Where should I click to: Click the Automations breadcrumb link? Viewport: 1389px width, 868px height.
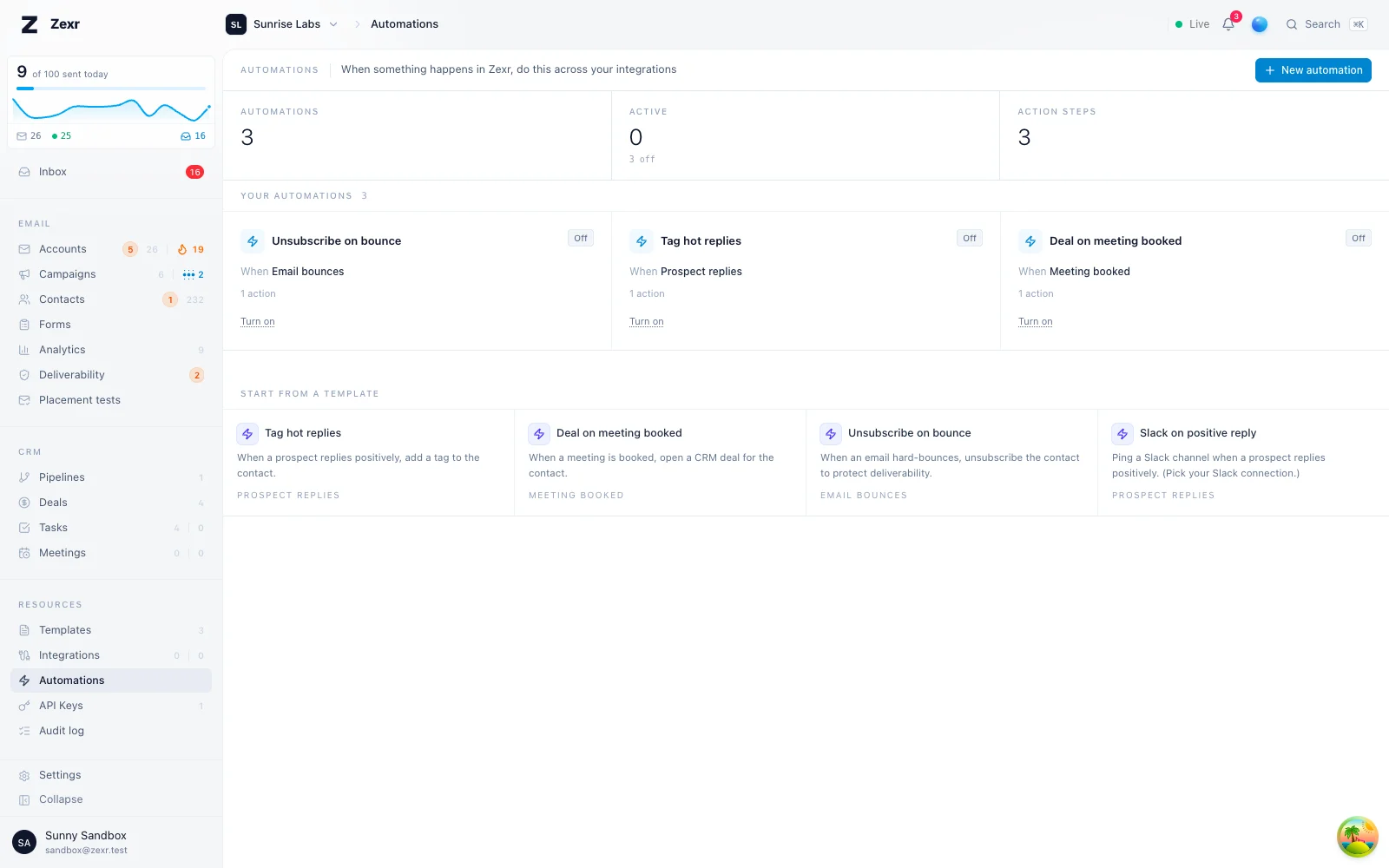(x=405, y=24)
